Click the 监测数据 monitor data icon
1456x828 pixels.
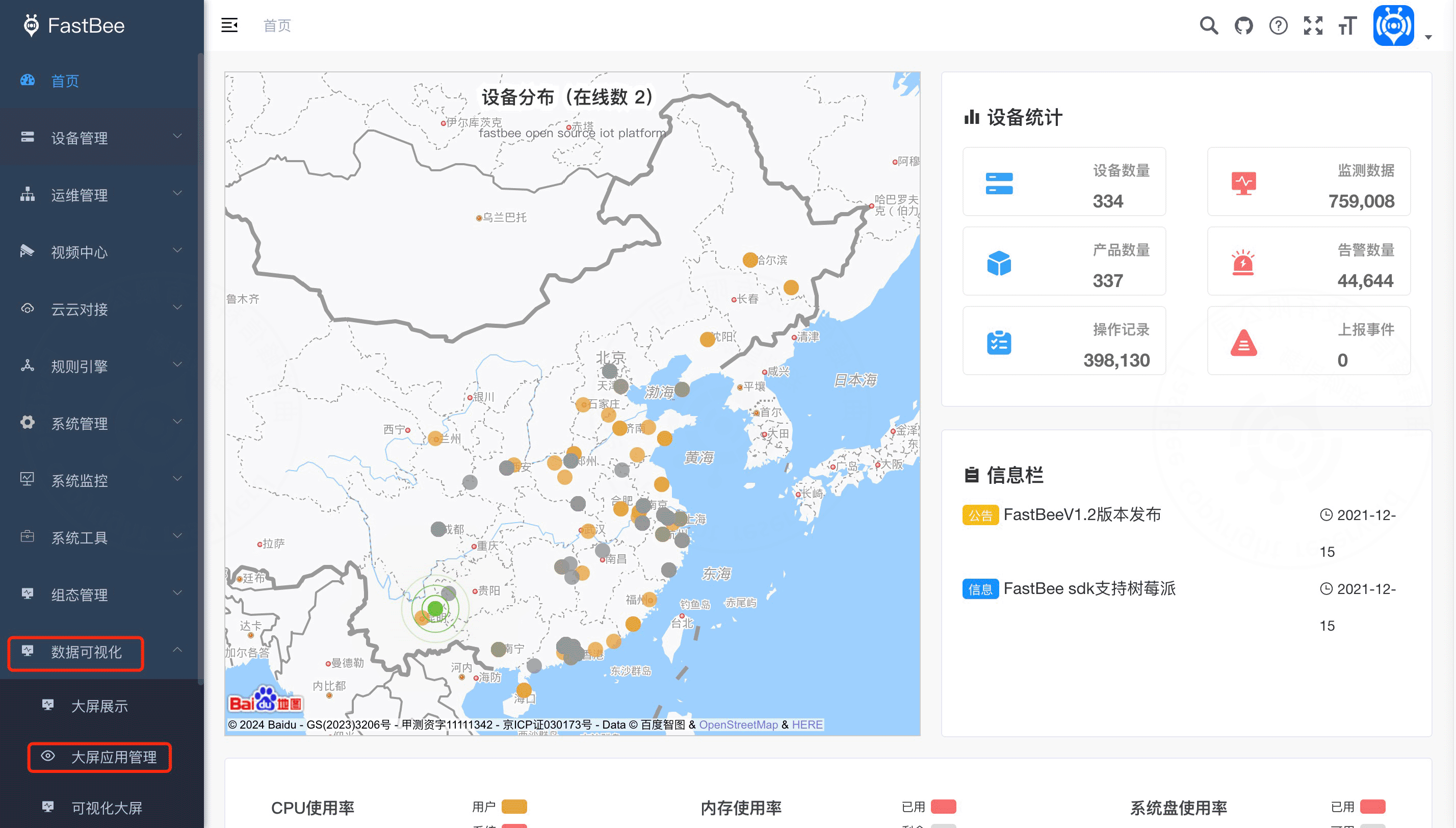pos(1243,183)
